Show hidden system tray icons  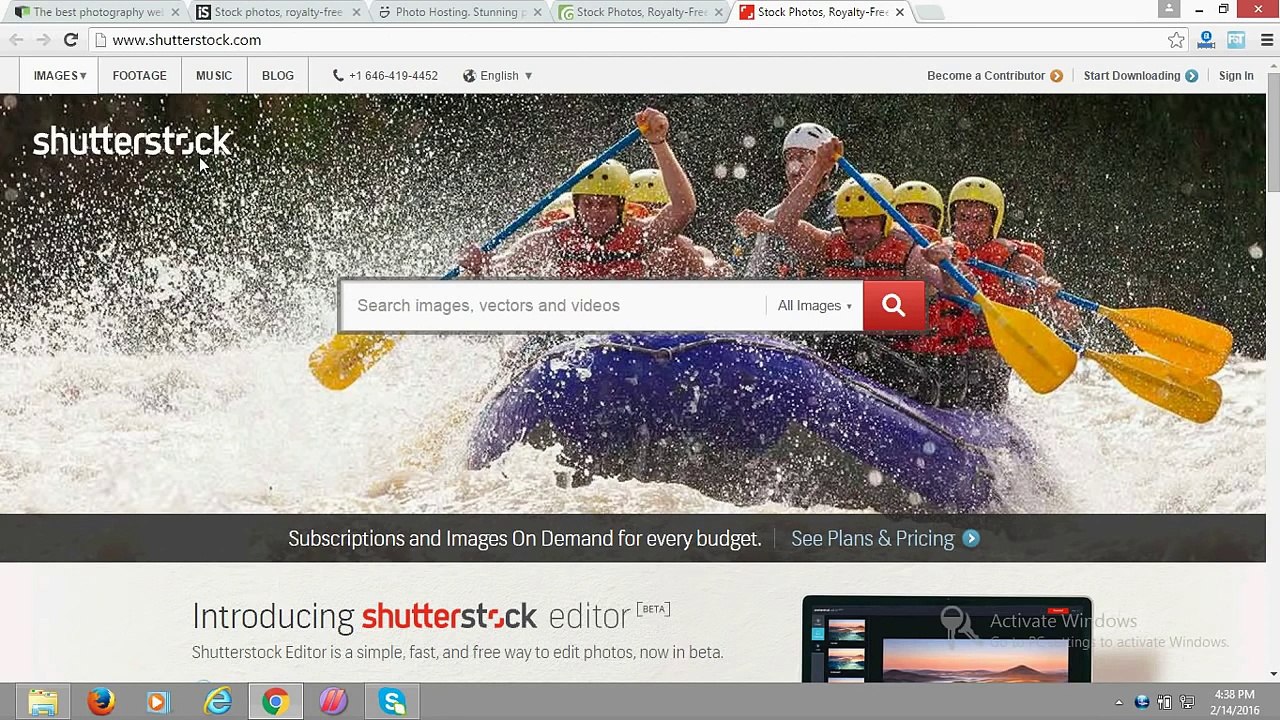point(1119,702)
